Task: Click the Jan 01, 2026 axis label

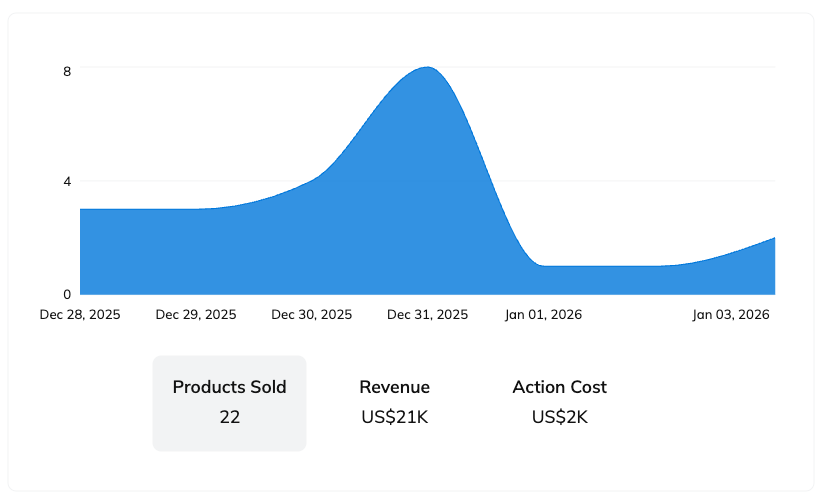Action: 543,314
